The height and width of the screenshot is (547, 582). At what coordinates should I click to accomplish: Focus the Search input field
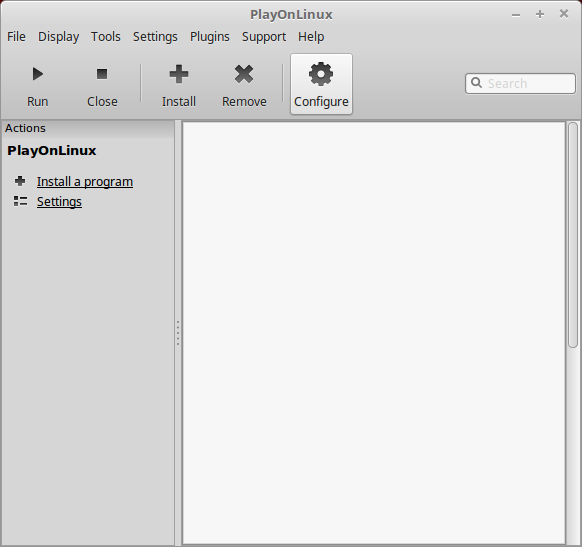[520, 83]
